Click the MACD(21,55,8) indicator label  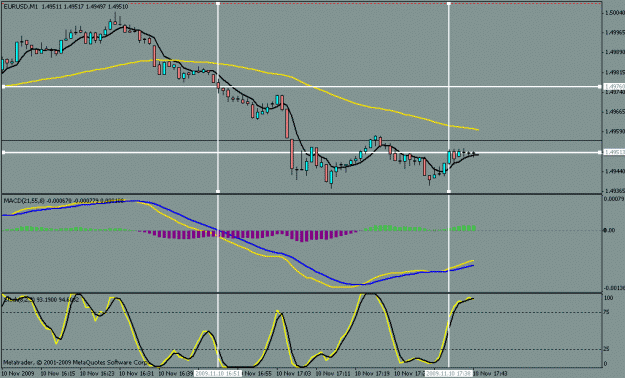(63, 201)
